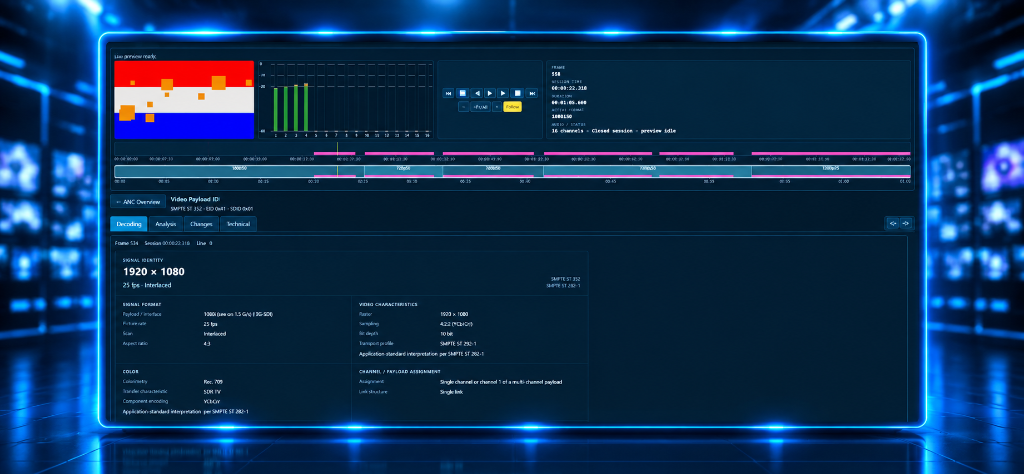Click the Transfer characteristic value 'SDR TV'
This screenshot has height=474, width=1024.
click(212, 392)
